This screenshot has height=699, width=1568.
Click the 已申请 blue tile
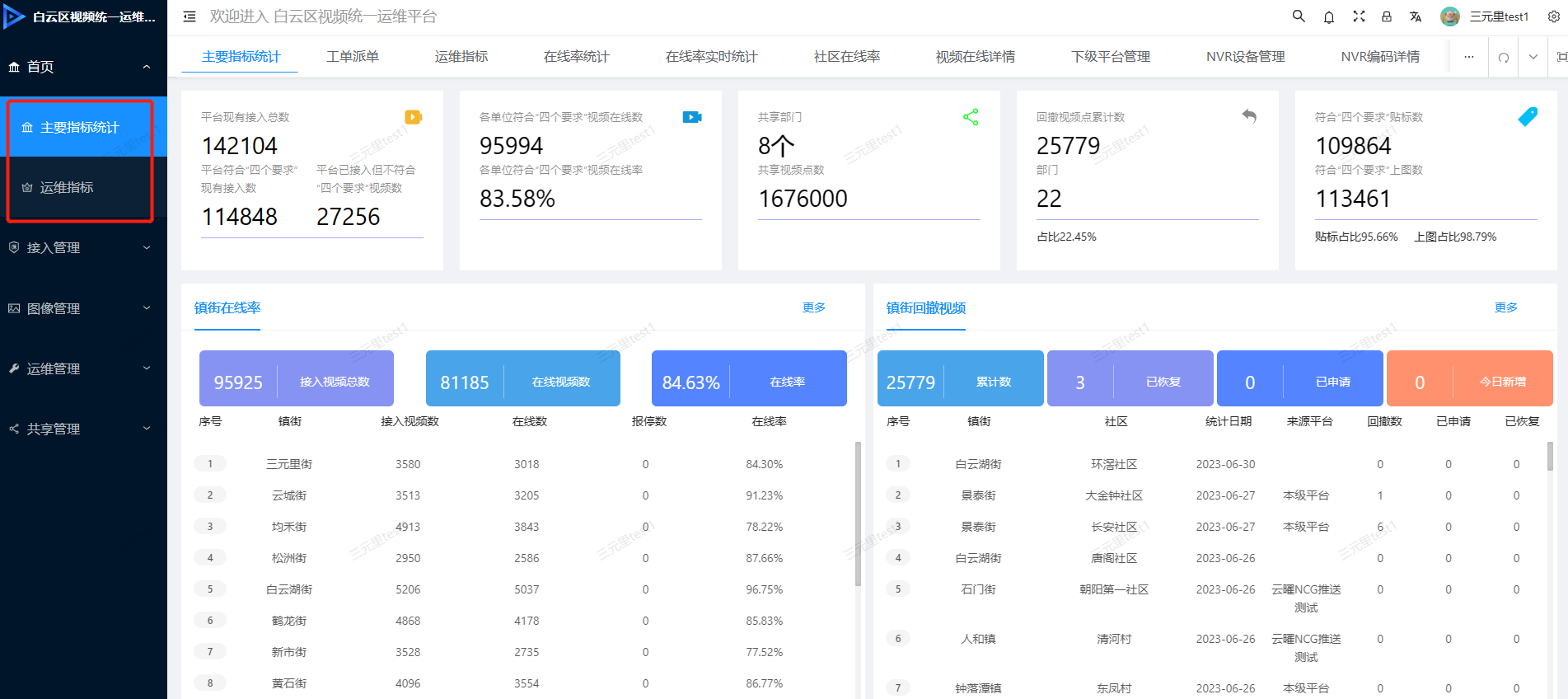tap(1300, 378)
